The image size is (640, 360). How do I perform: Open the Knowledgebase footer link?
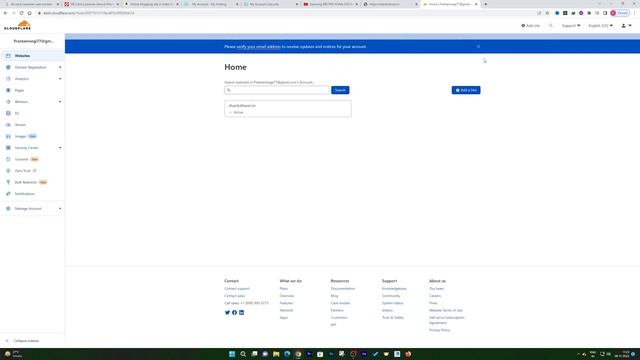pyautogui.click(x=394, y=289)
